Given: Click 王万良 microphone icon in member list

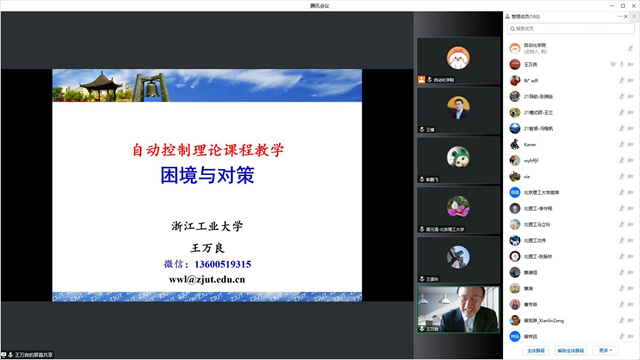Looking at the screenshot, I should (622, 64).
